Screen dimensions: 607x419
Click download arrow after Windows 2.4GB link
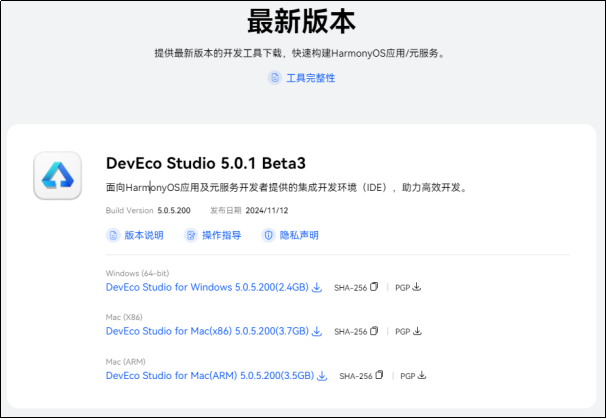tap(317, 288)
